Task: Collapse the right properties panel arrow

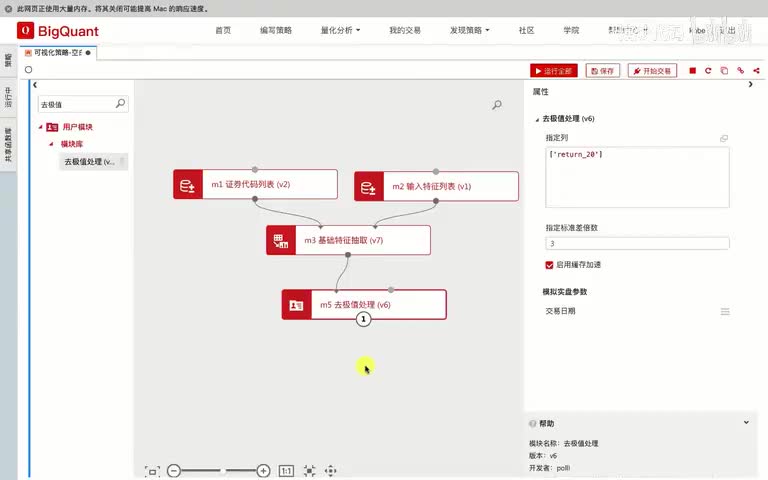Action: 750,84
